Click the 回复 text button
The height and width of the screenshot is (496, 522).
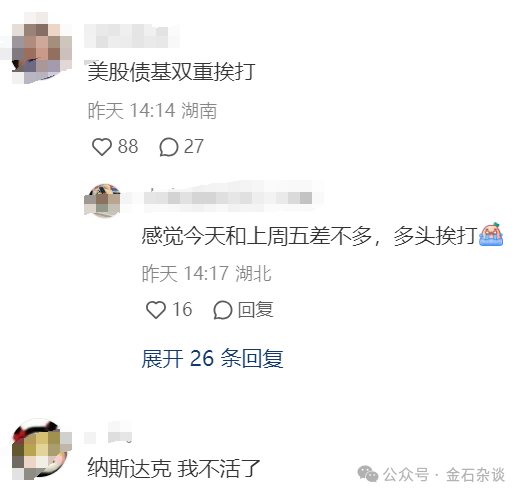[x=256, y=310]
